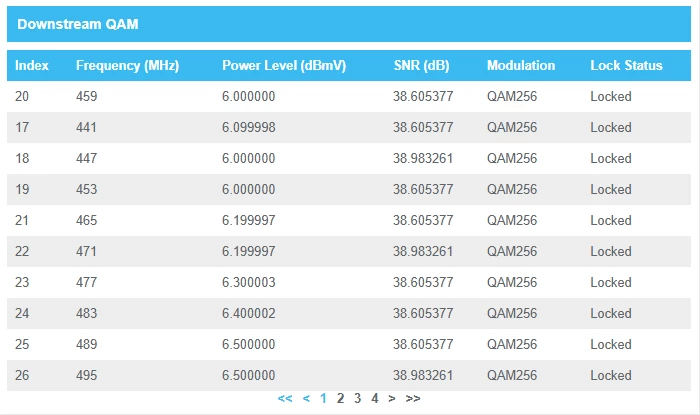This screenshot has width=700, height=415.
Task: Click Locked status in the index 19 row
Action: [611, 189]
